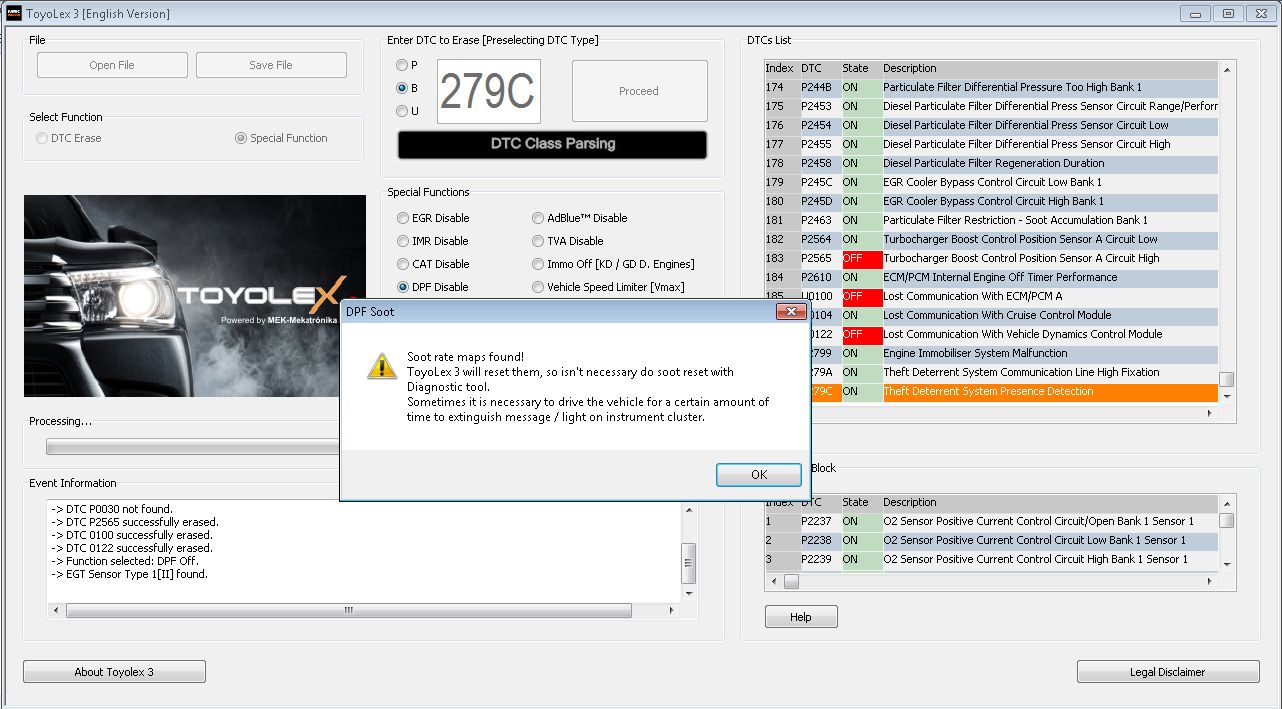The height and width of the screenshot is (709, 1282).
Task: Open the Help button
Action: 800,617
